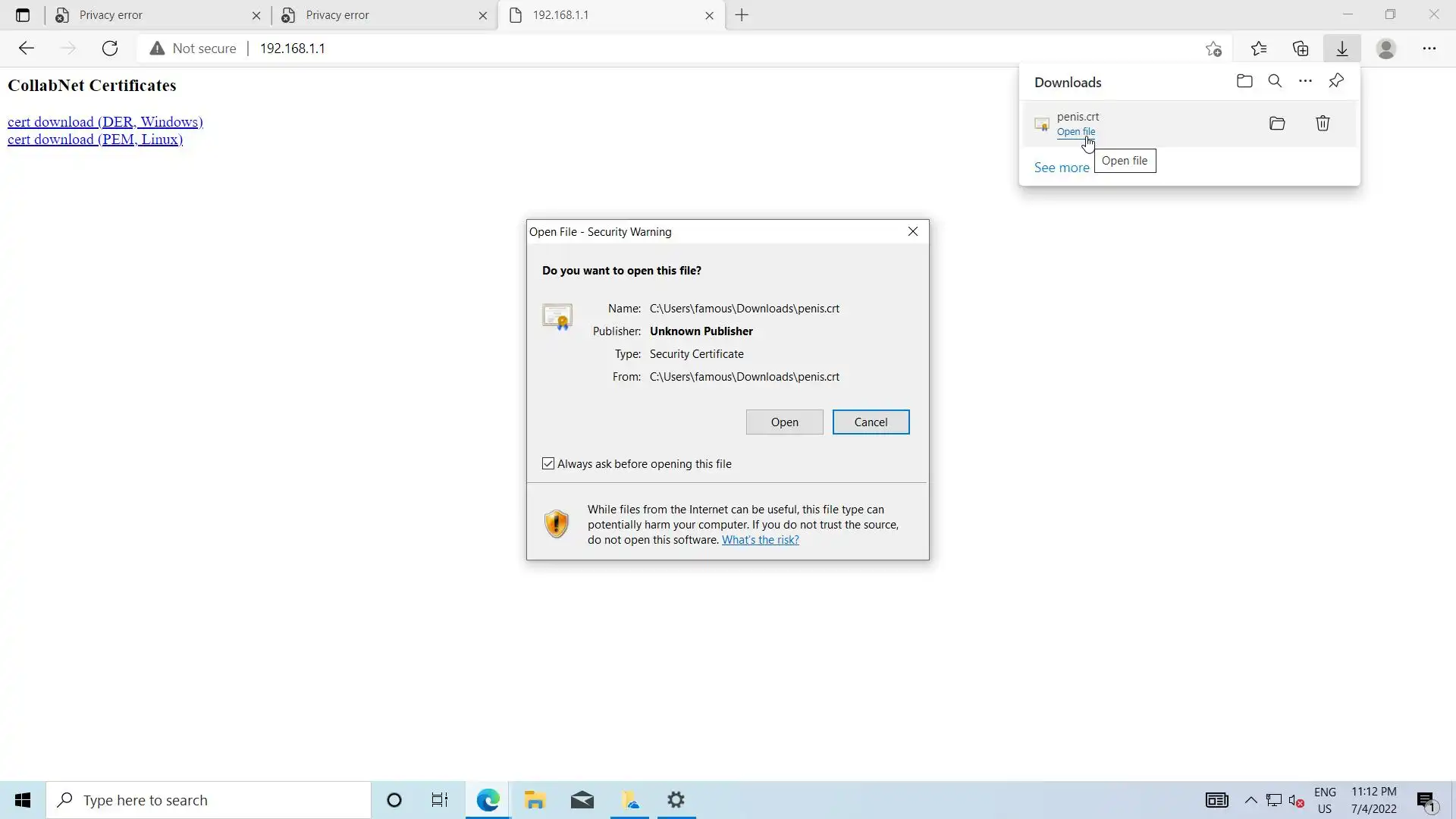Search downloads with magnifier icon

1275,81
